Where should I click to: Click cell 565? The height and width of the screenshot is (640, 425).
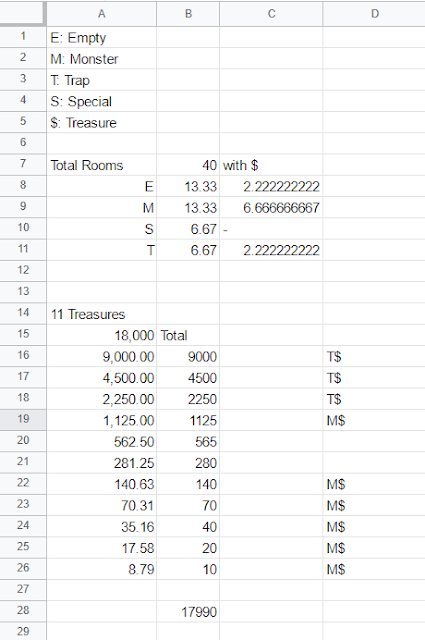pyautogui.click(x=188, y=441)
